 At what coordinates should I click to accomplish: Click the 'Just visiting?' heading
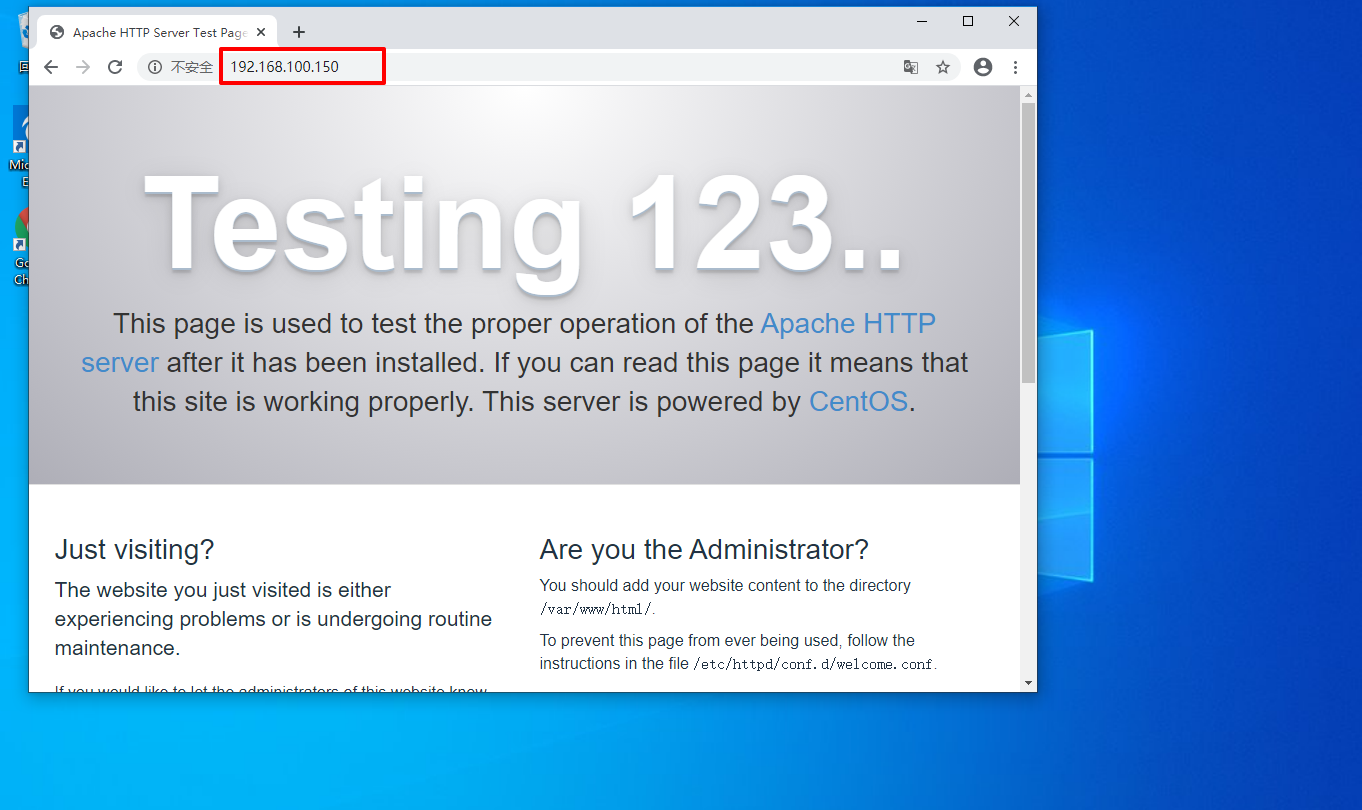pos(134,549)
